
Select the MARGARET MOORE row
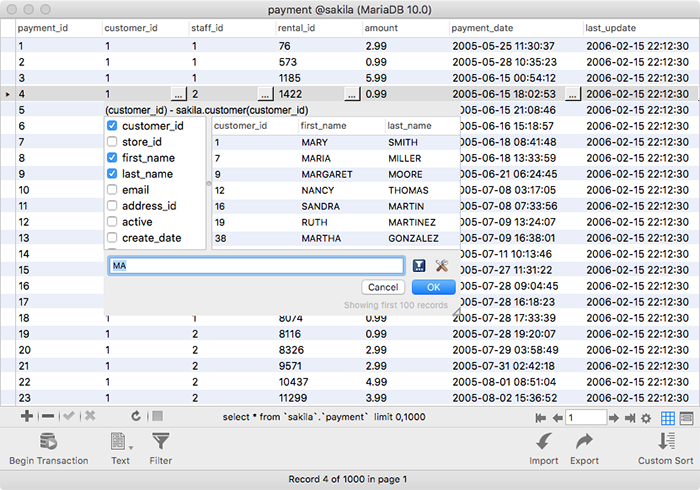point(336,174)
